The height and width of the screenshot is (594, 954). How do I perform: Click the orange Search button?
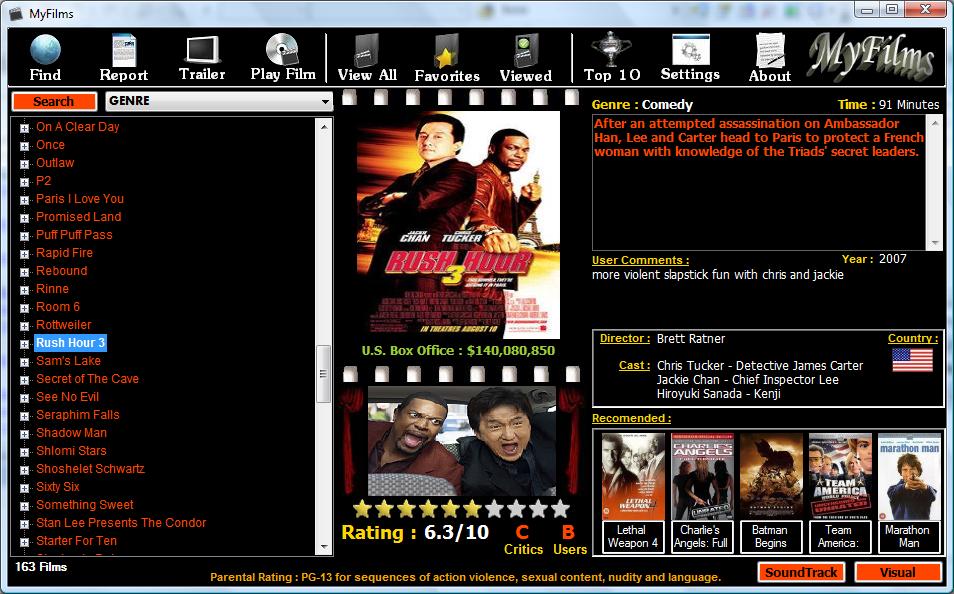[54, 102]
